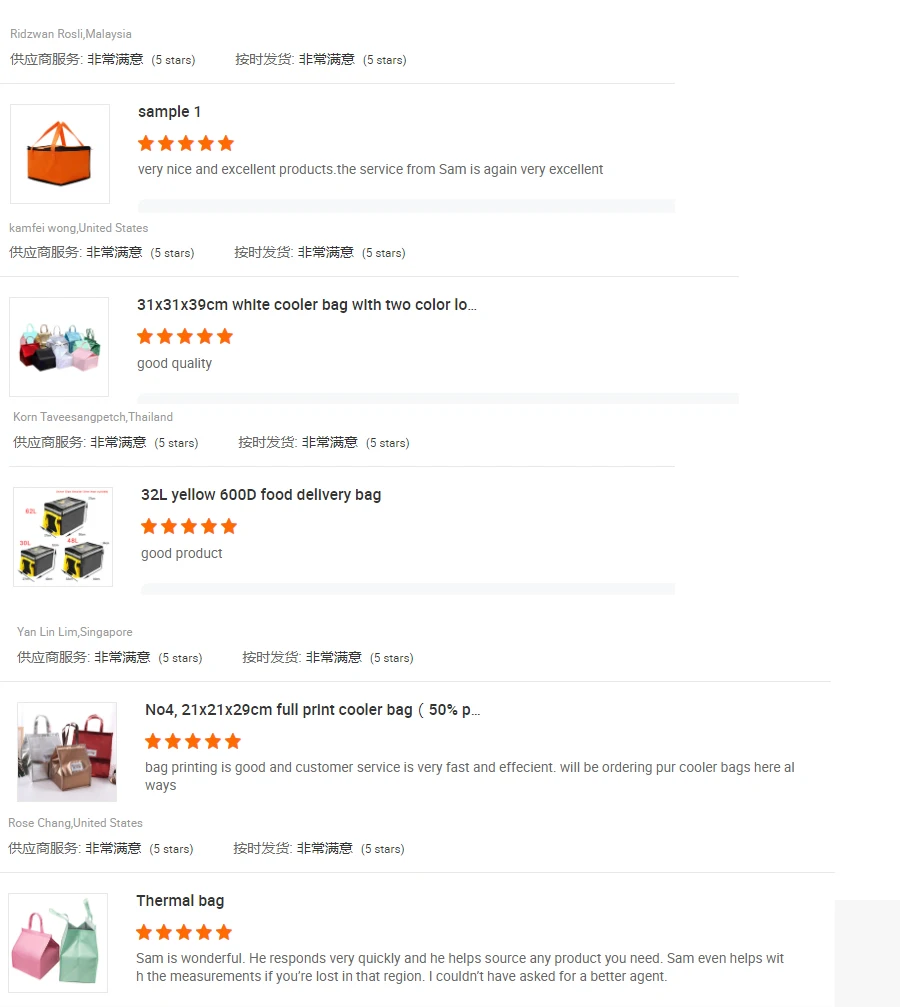Open the pink and green Thermal bag thumbnail
Screen dimensions: 900x1007
(x=58, y=943)
